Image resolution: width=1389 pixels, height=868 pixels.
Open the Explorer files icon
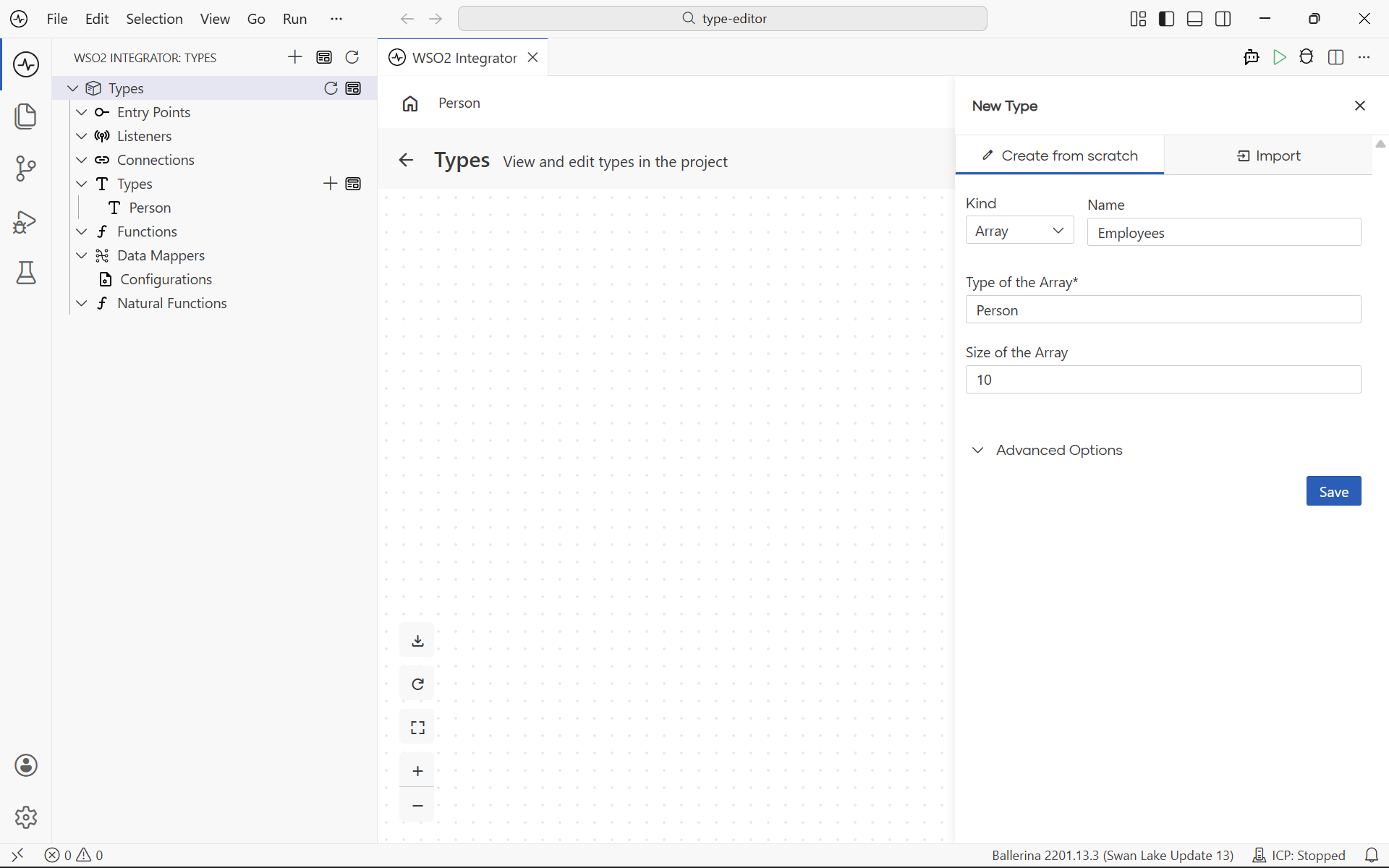(x=26, y=116)
